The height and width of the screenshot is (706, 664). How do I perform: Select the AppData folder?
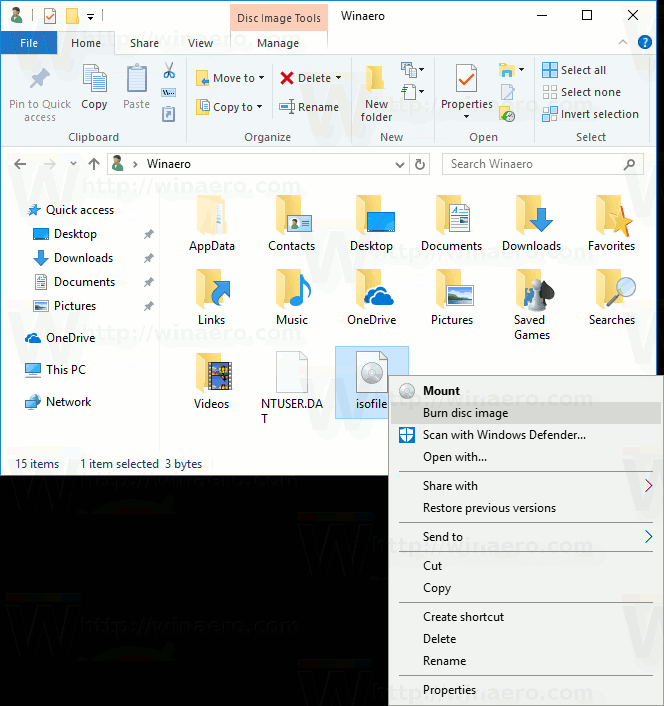coord(212,223)
